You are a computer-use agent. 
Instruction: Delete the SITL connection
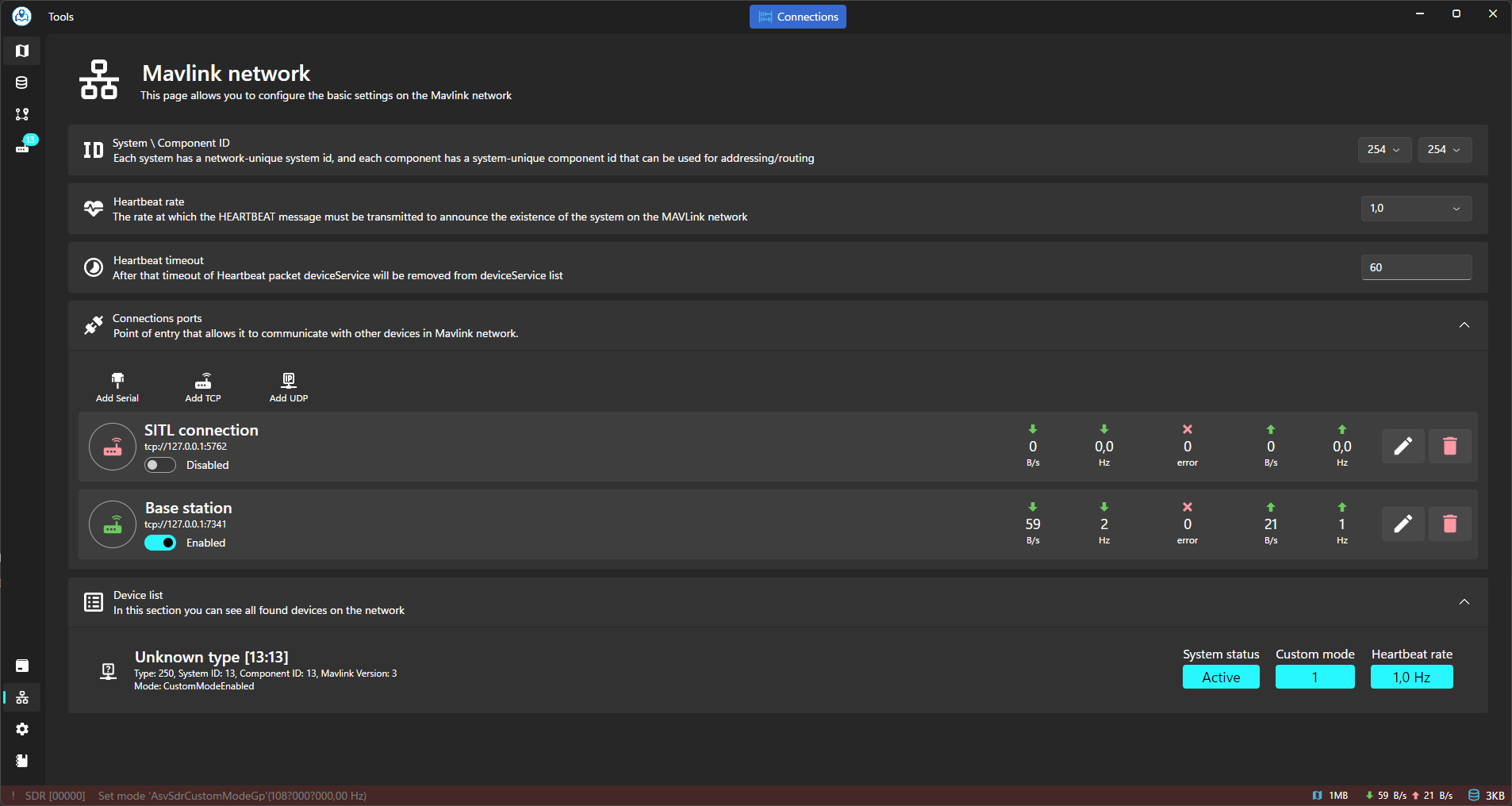[x=1449, y=446]
